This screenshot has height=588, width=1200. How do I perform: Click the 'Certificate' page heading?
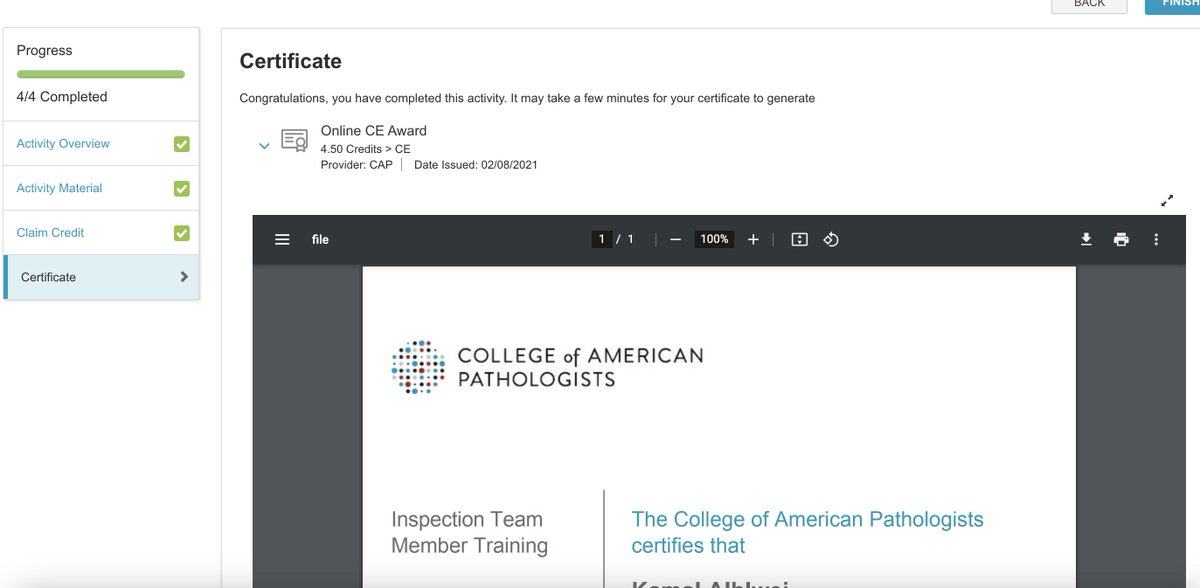point(290,61)
